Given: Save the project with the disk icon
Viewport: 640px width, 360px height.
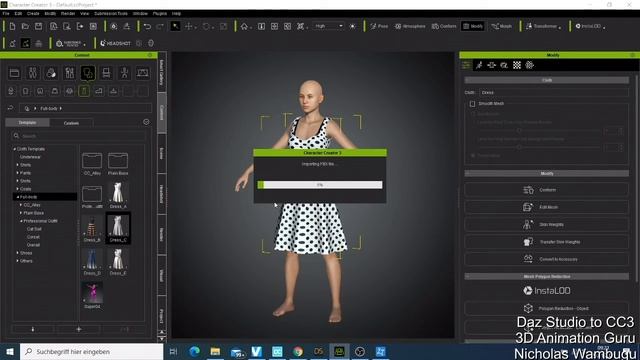Looking at the screenshot, I should tap(38, 26).
